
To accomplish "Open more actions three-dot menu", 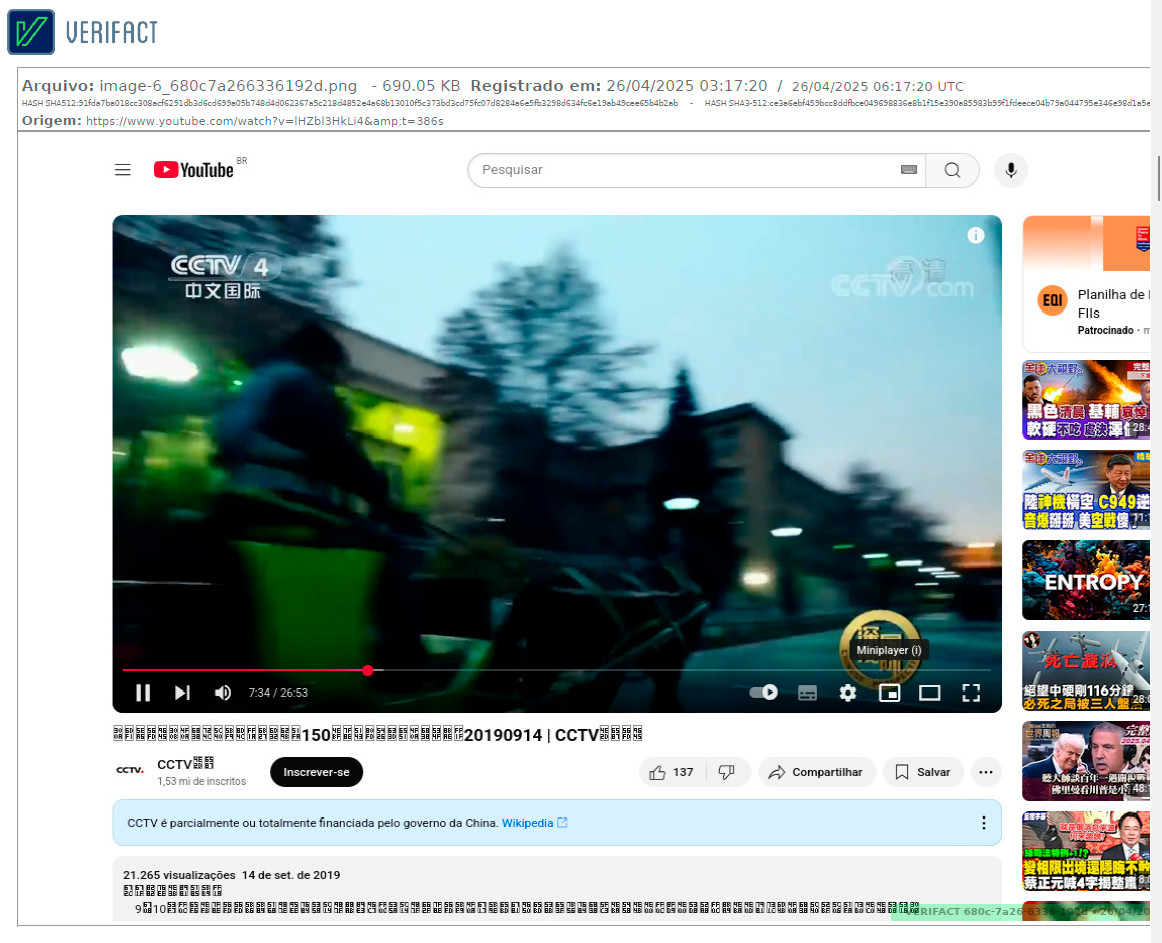I will point(986,772).
